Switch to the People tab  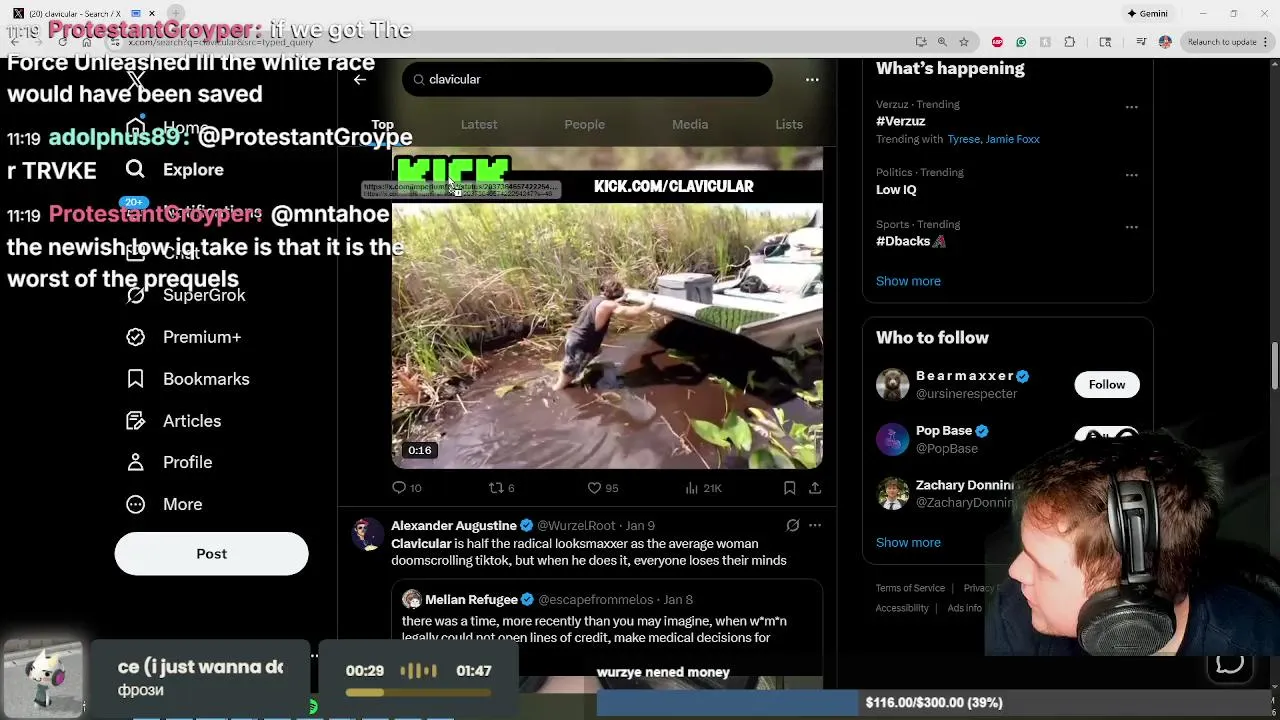(584, 124)
